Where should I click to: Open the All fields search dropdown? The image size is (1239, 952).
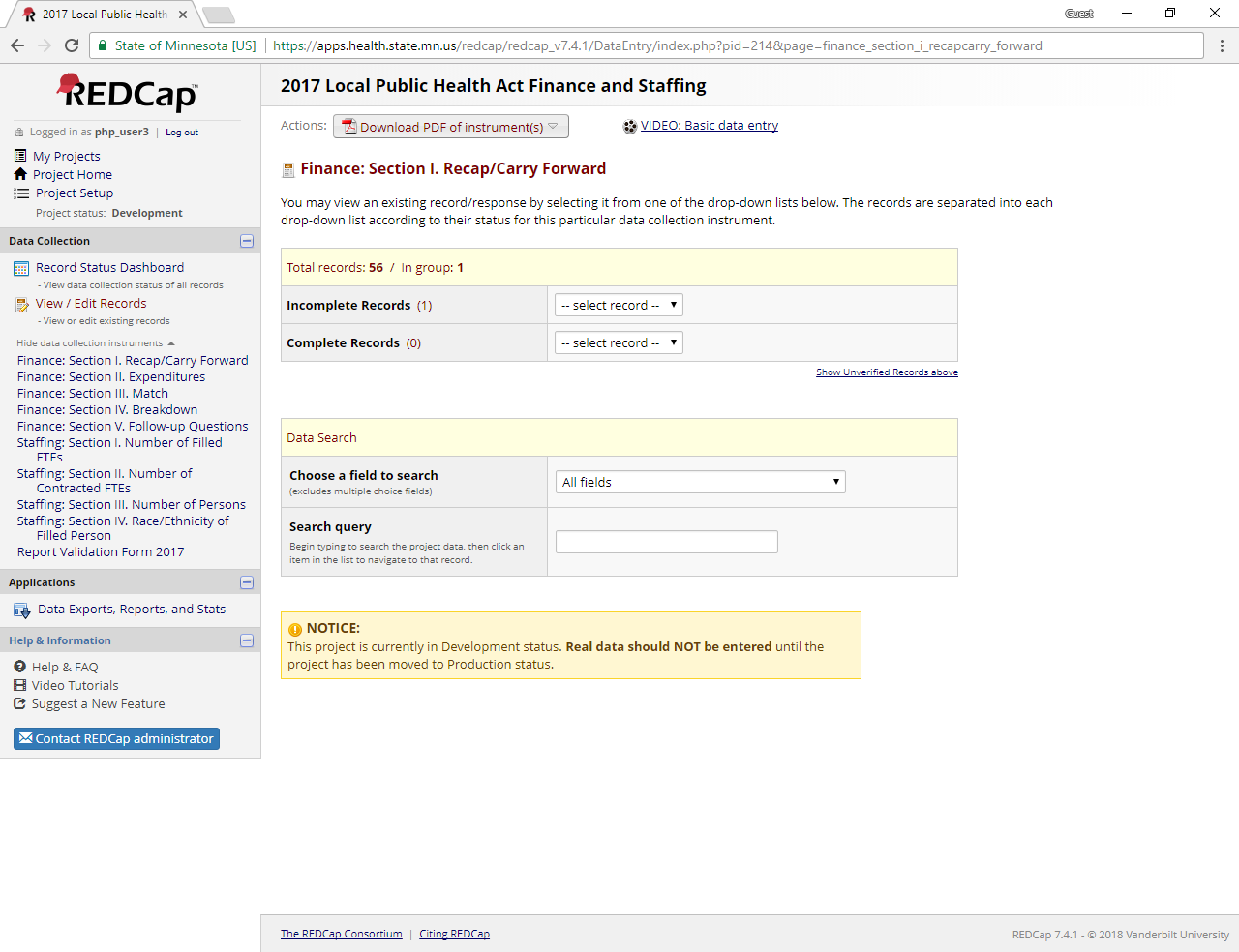tap(701, 482)
